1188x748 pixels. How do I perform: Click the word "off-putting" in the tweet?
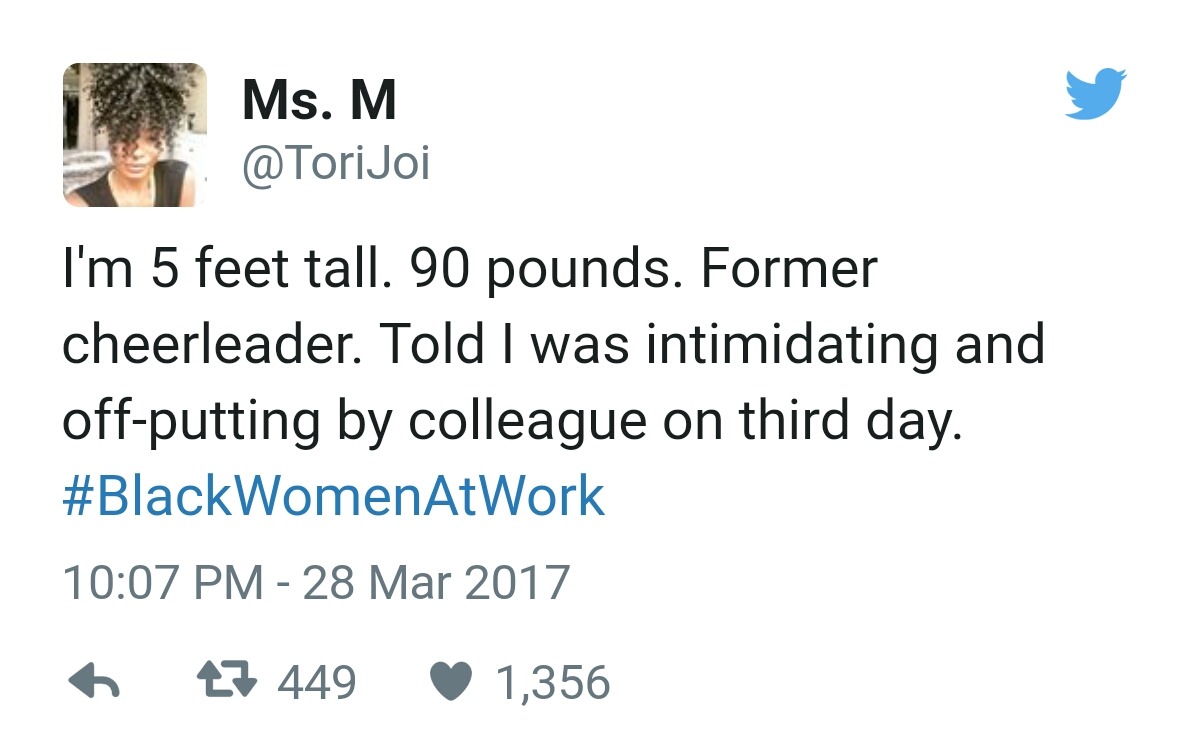click(x=192, y=421)
